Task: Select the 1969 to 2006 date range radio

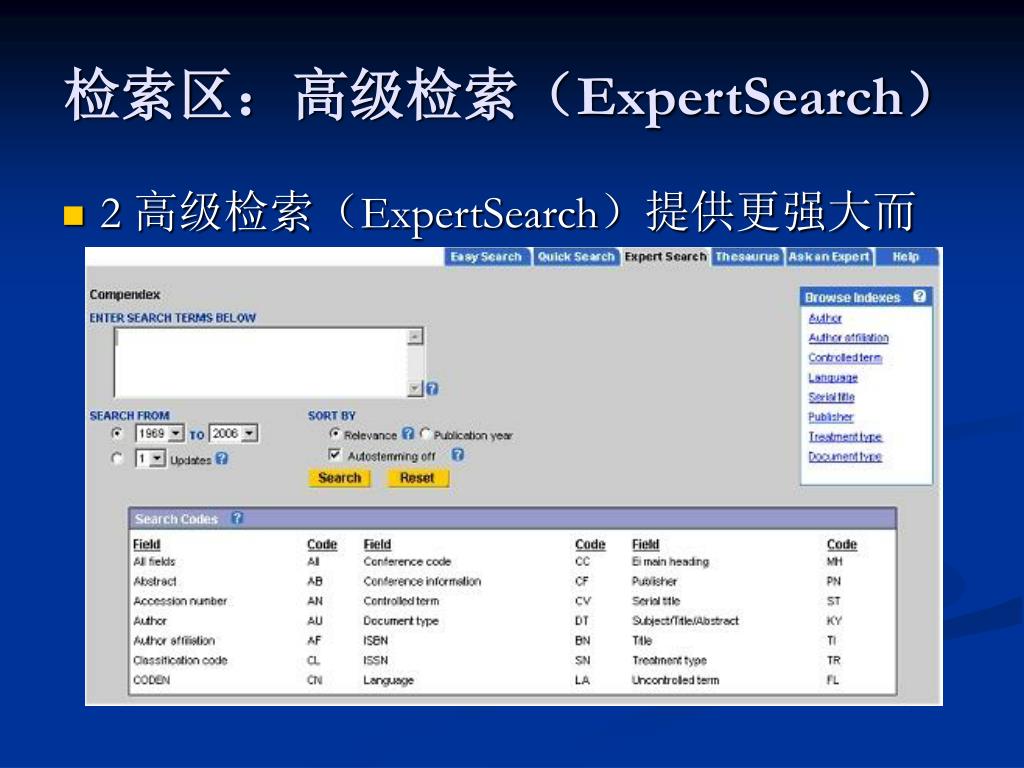Action: (117, 433)
